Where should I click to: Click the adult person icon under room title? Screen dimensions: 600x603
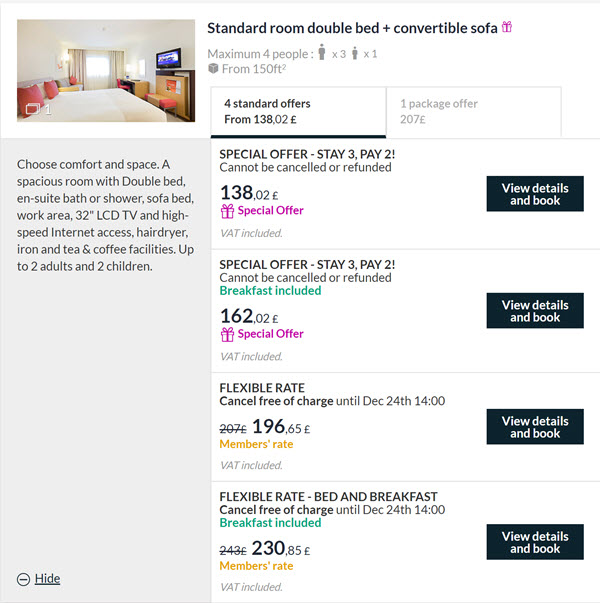[x=322, y=52]
